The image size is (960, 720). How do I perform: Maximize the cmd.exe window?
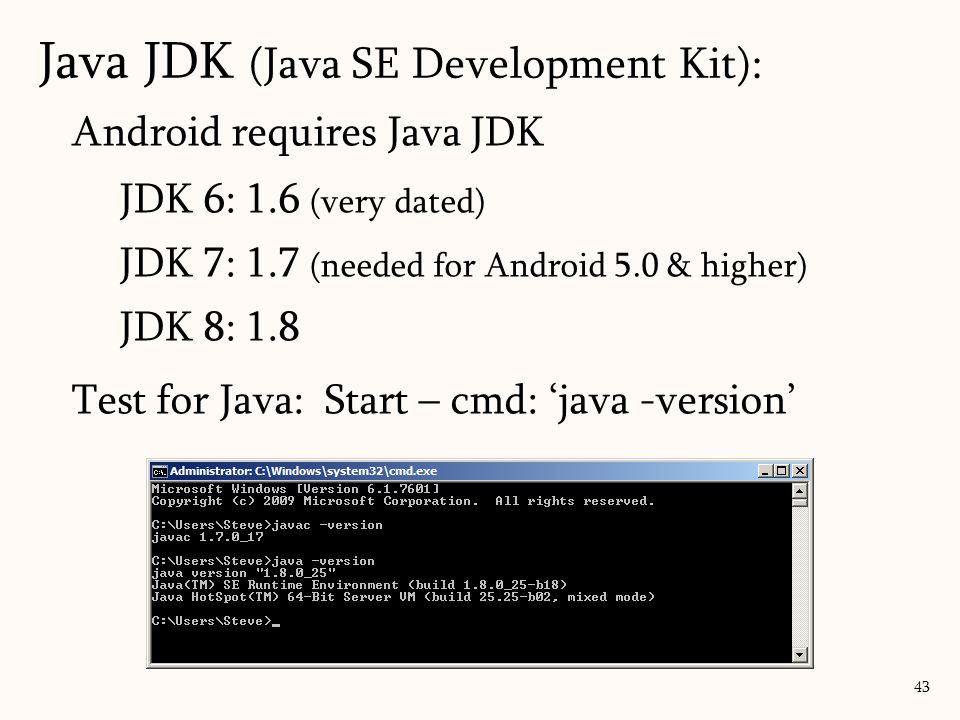(781, 471)
